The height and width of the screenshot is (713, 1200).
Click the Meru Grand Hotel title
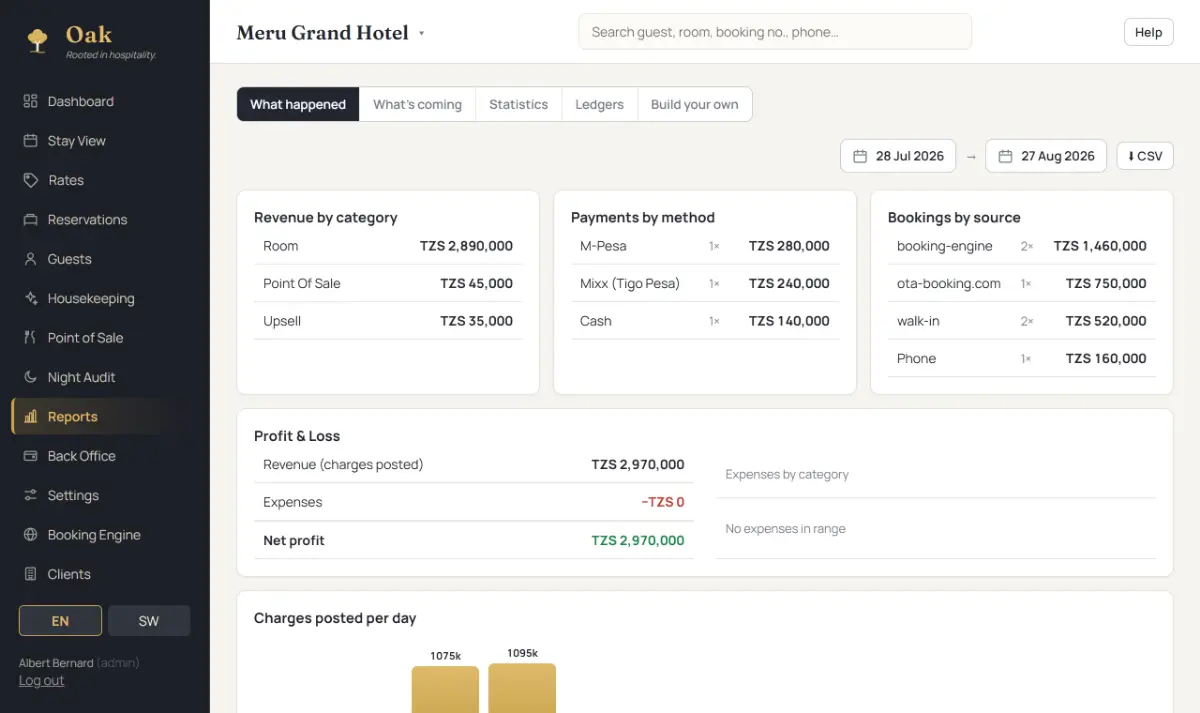coord(322,32)
